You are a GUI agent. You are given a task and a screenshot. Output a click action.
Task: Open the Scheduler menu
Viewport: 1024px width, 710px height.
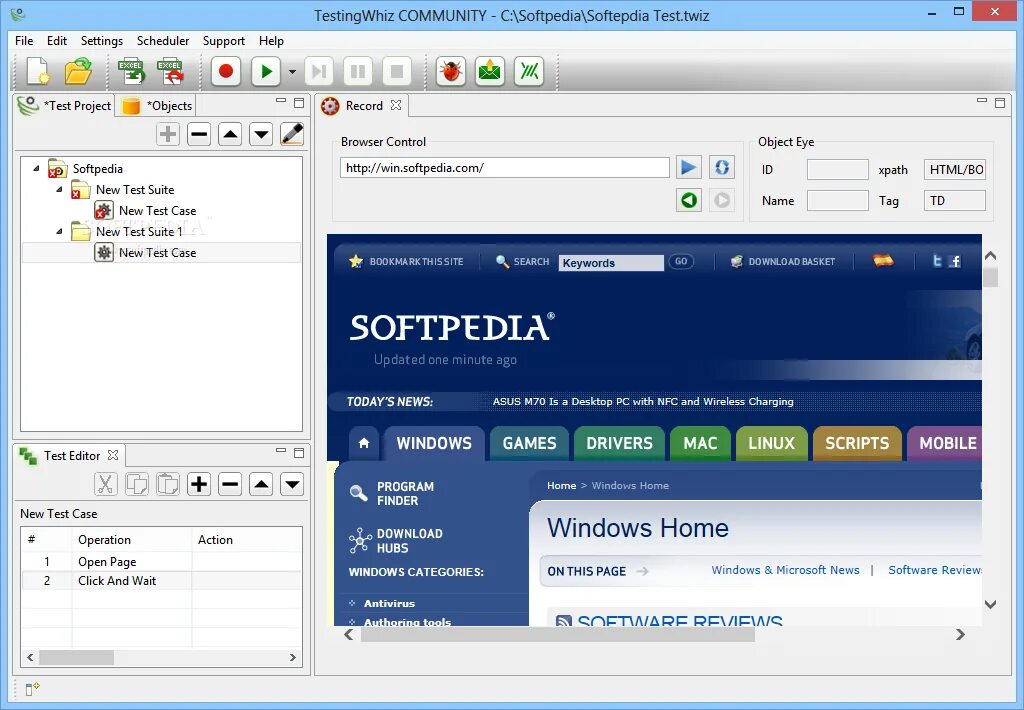pyautogui.click(x=163, y=40)
